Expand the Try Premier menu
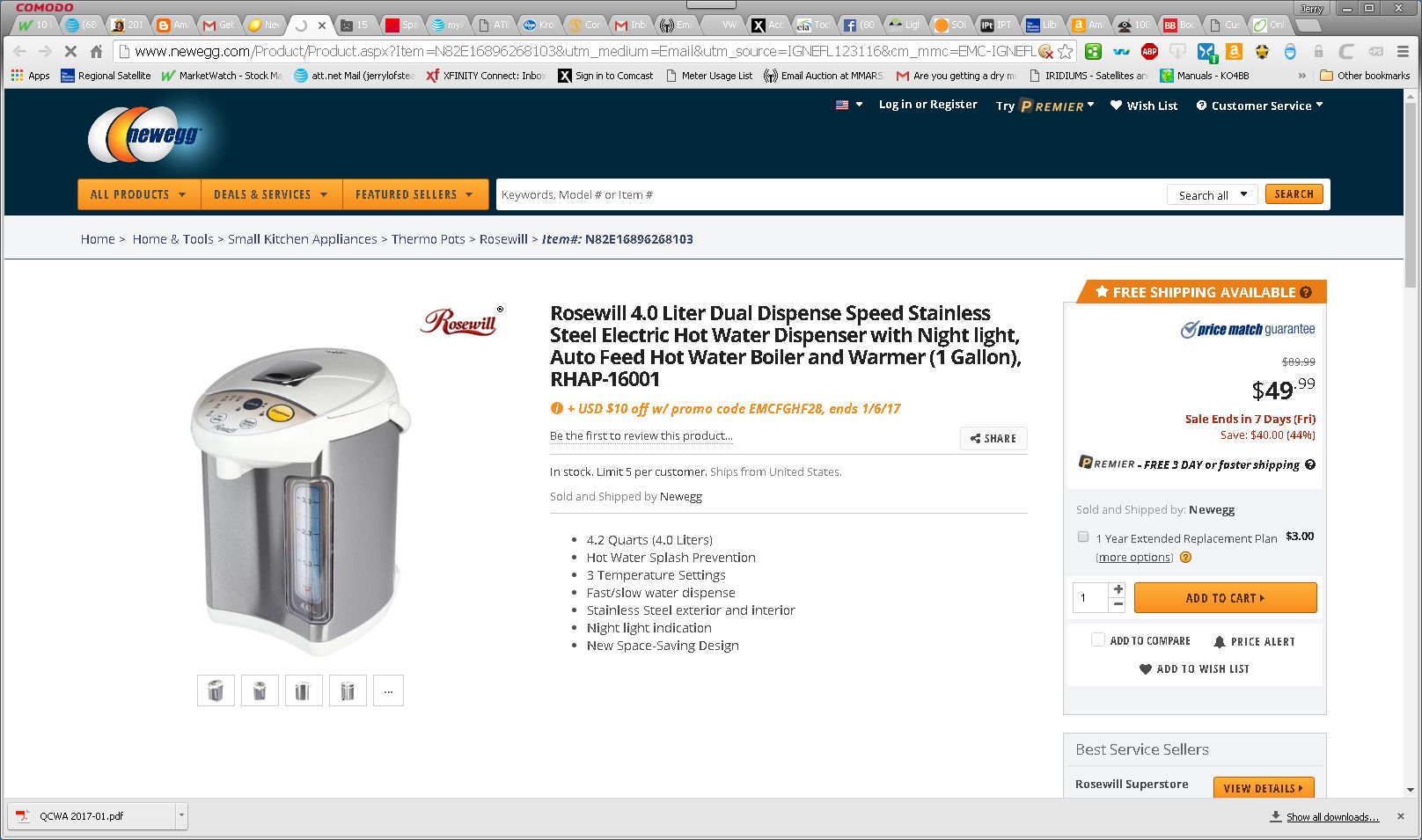This screenshot has height=840, width=1422. pyautogui.click(x=1045, y=106)
